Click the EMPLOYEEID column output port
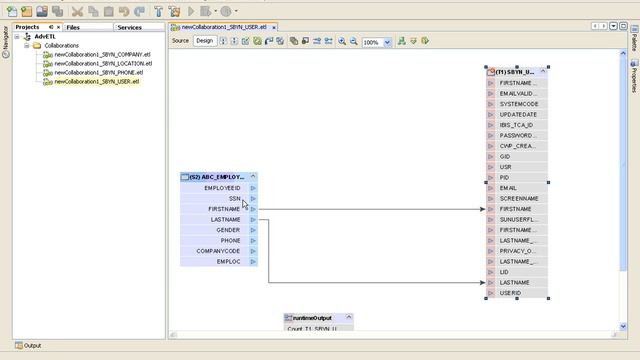Screen dimensions: 640x360 coord(253,188)
